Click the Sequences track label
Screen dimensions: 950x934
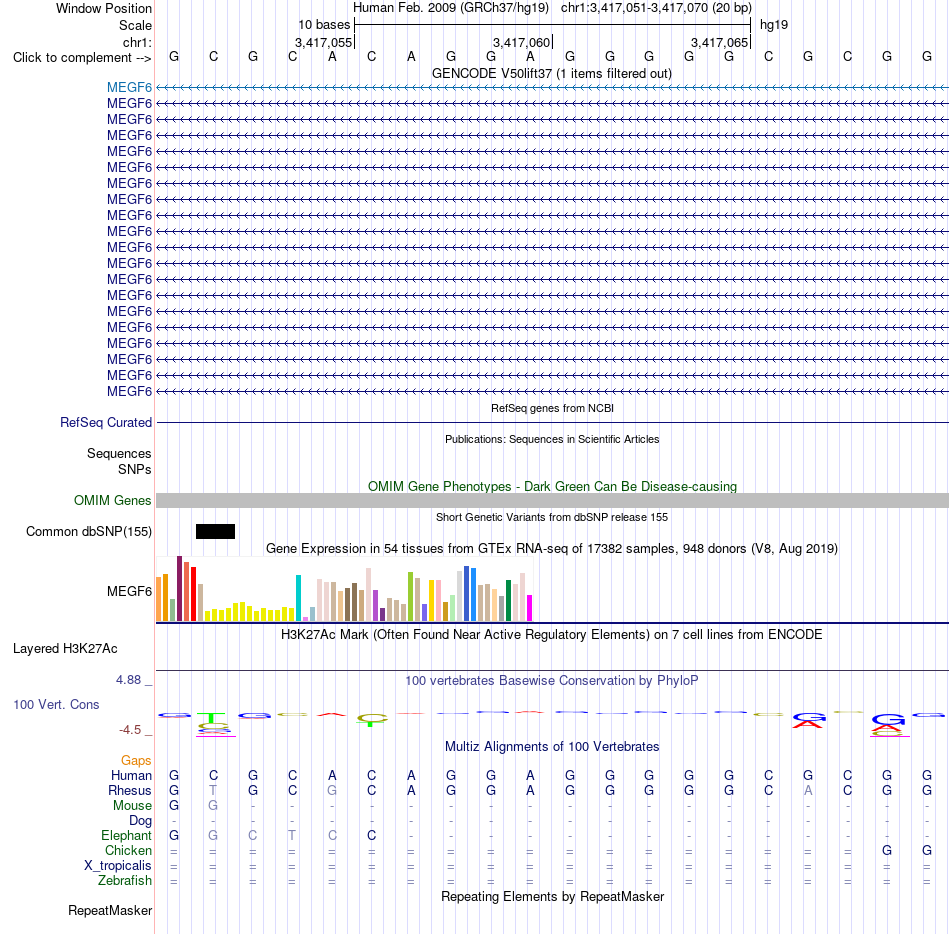tap(119, 453)
